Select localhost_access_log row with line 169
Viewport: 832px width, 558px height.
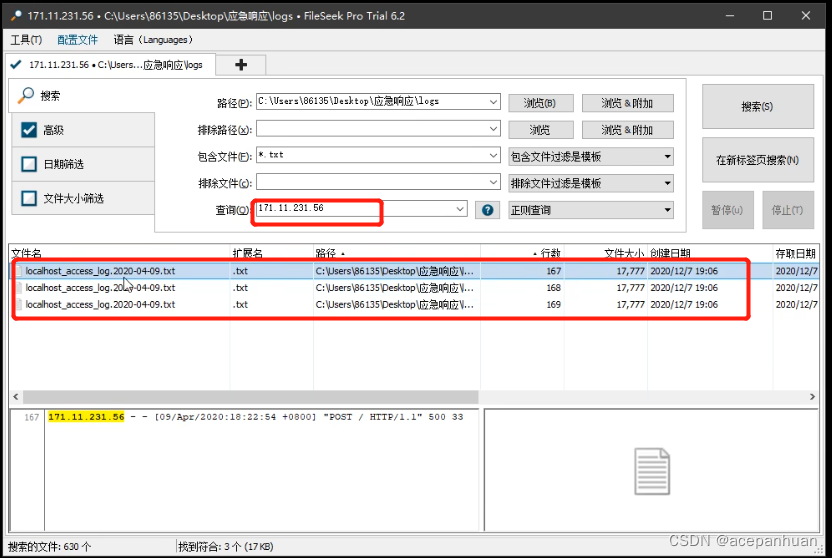414,304
